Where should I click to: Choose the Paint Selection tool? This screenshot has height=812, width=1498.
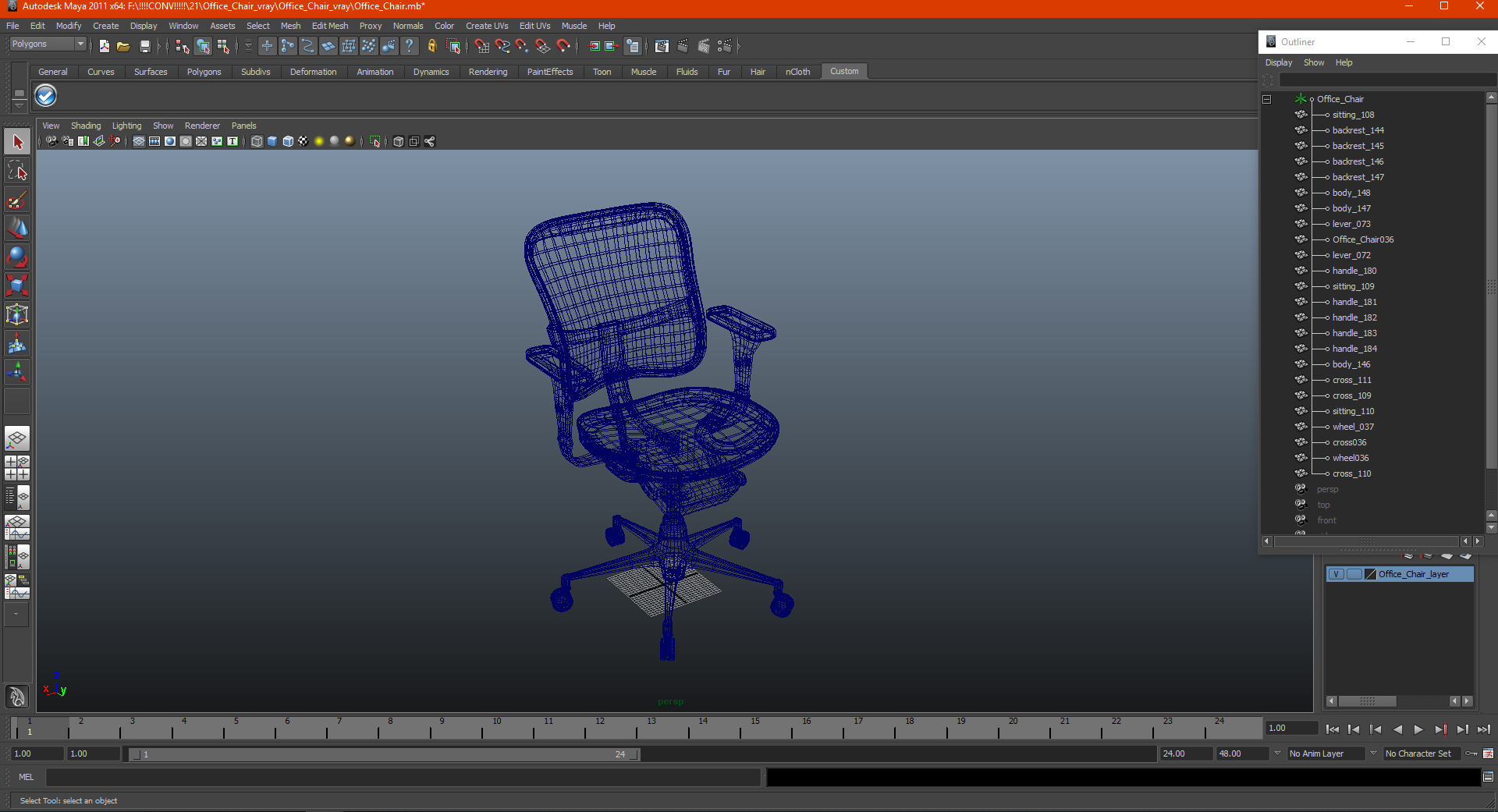click(17, 200)
